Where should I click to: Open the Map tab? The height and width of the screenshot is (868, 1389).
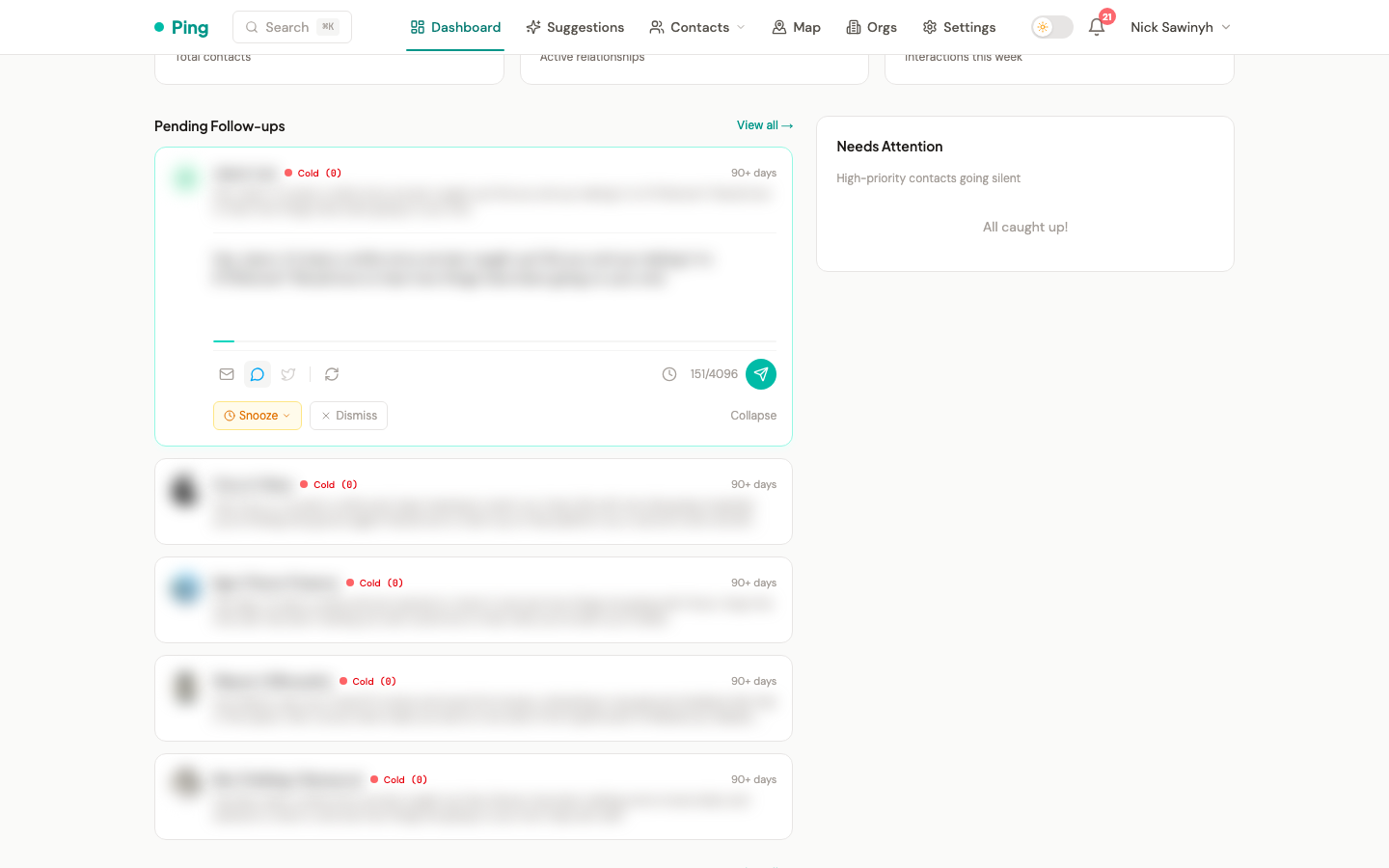(797, 27)
